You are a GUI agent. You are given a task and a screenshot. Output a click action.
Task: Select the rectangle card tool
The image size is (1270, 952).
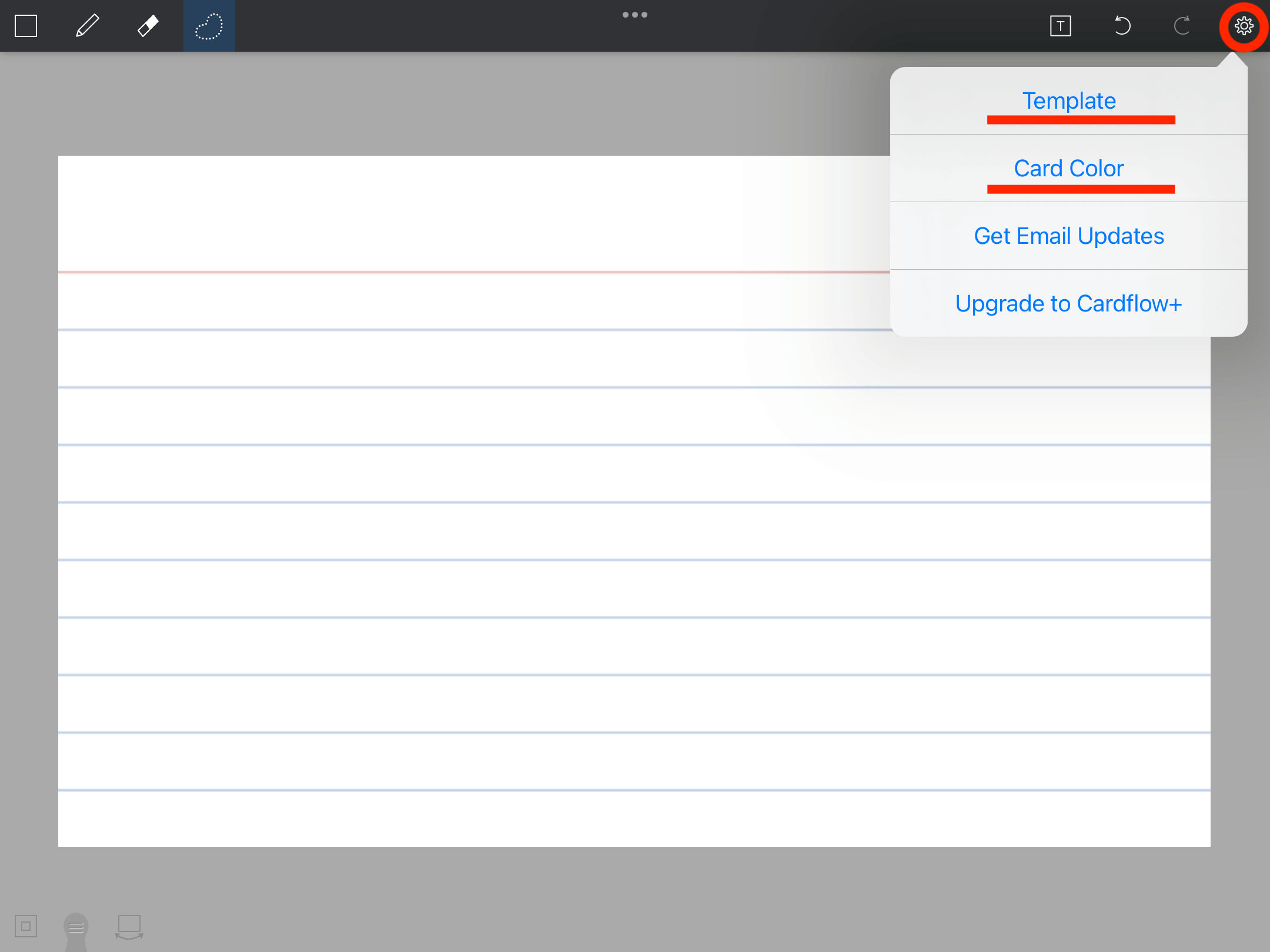[x=26, y=26]
